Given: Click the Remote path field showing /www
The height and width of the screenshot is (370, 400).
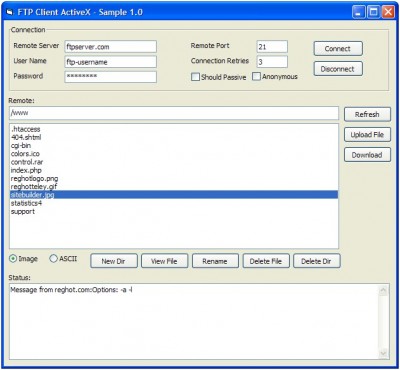Looking at the screenshot, I should (174, 113).
